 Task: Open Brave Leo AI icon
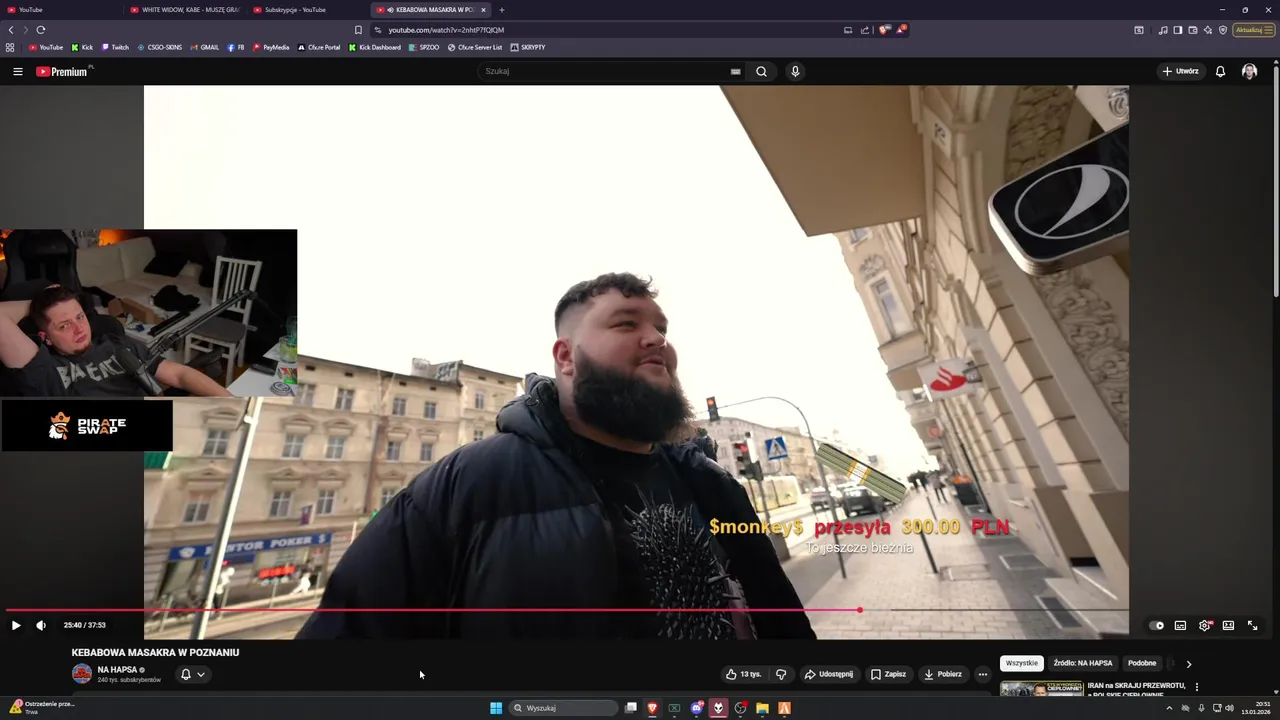pos(1208,30)
